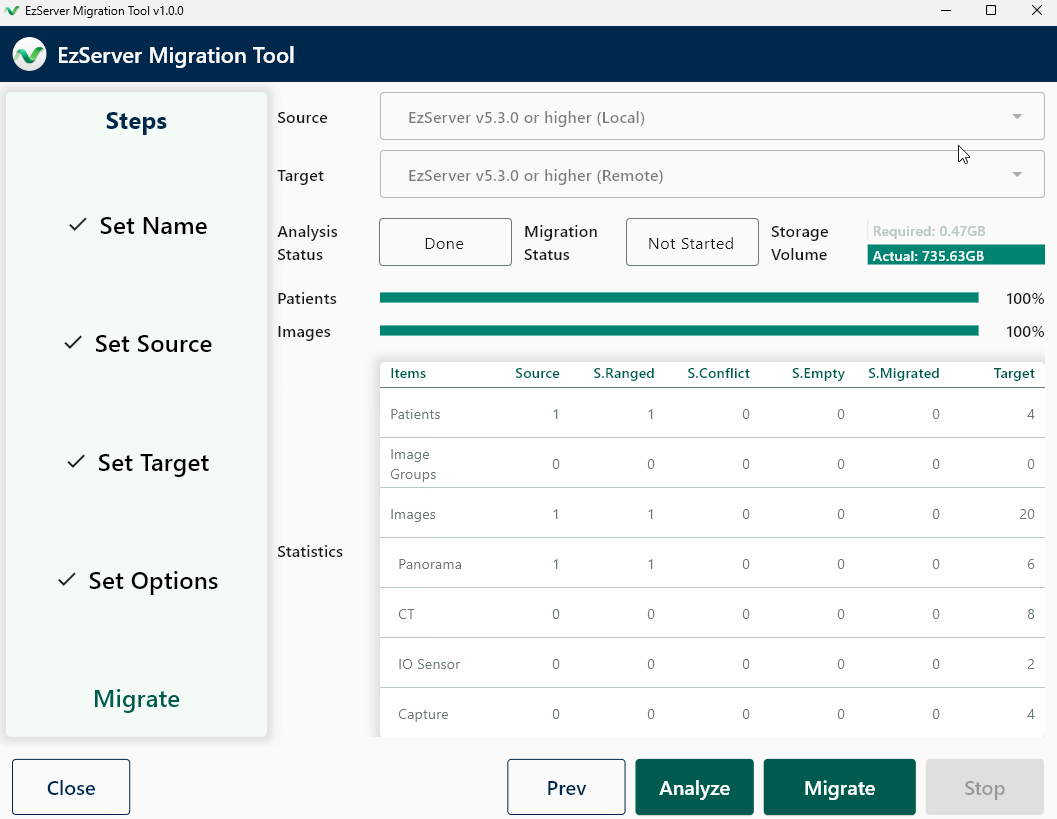Click Target value 4 in Patients row
The height and width of the screenshot is (819, 1057).
pos(1030,414)
